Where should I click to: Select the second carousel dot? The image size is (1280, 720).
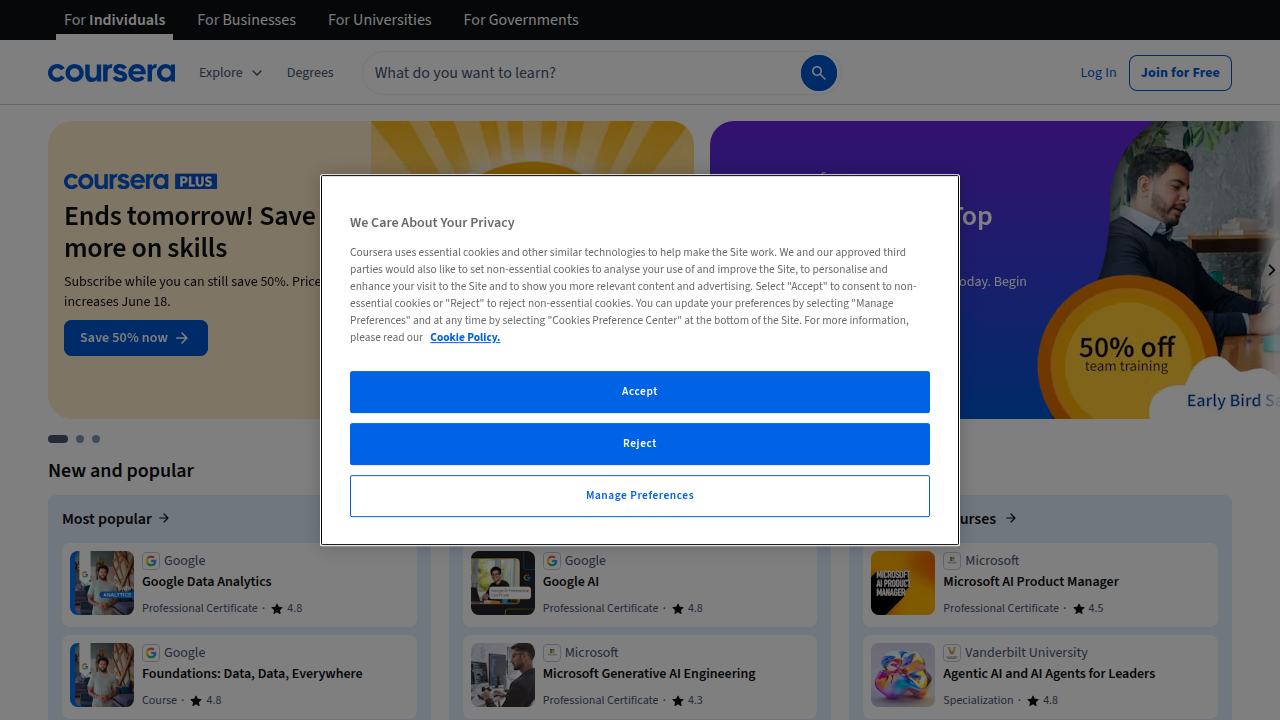(x=80, y=439)
